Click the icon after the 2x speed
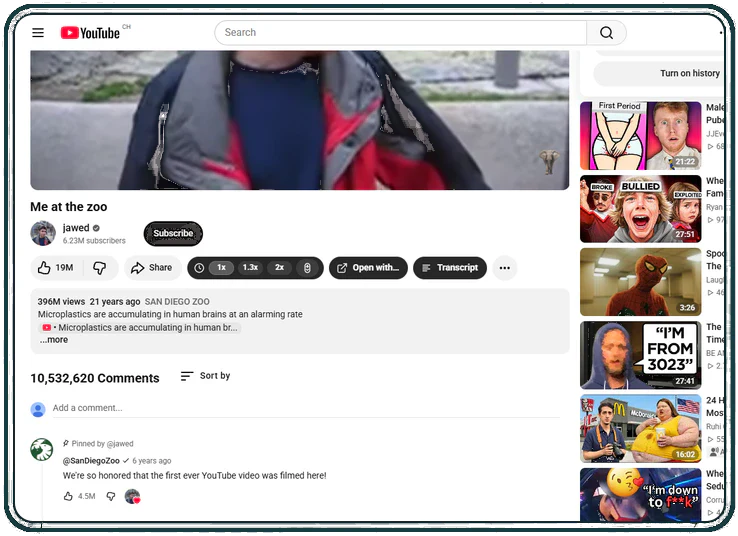This screenshot has height=536, width=738. pos(307,268)
